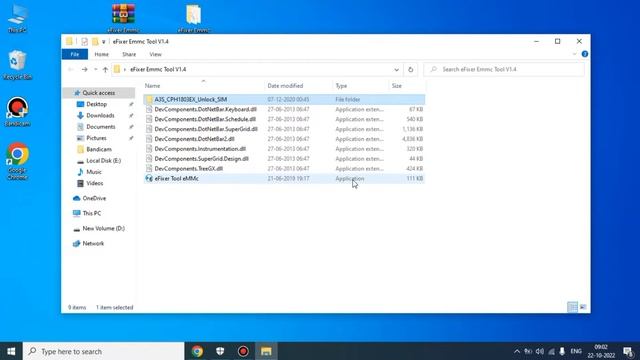Open Local Disk (E:) in navigation pane

point(103,161)
